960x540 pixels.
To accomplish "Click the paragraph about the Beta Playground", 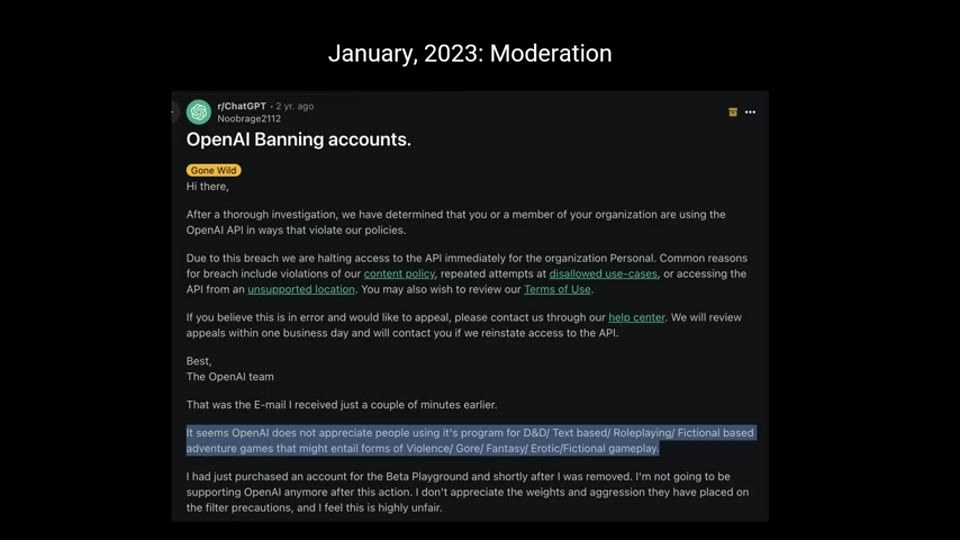I will point(468,492).
